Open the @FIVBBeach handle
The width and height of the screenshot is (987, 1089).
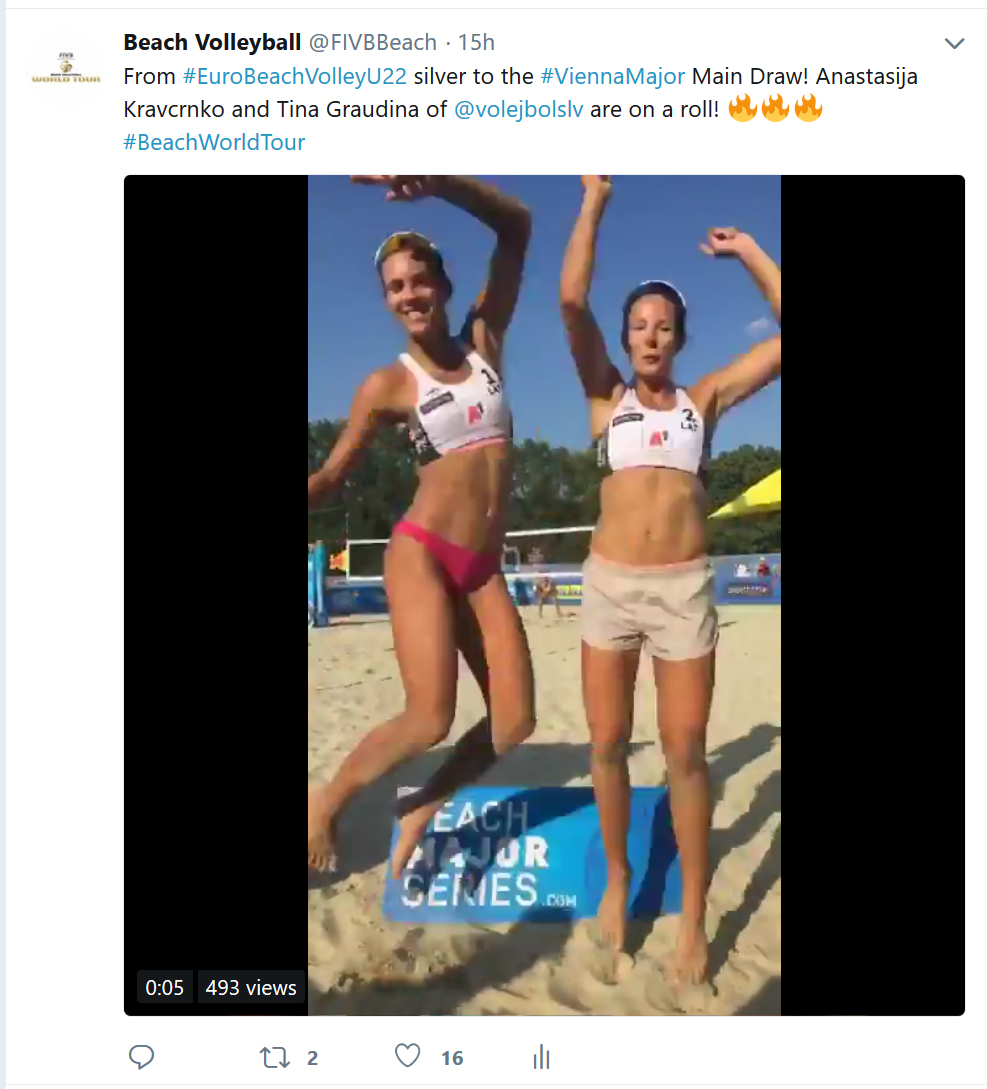[x=373, y=42]
